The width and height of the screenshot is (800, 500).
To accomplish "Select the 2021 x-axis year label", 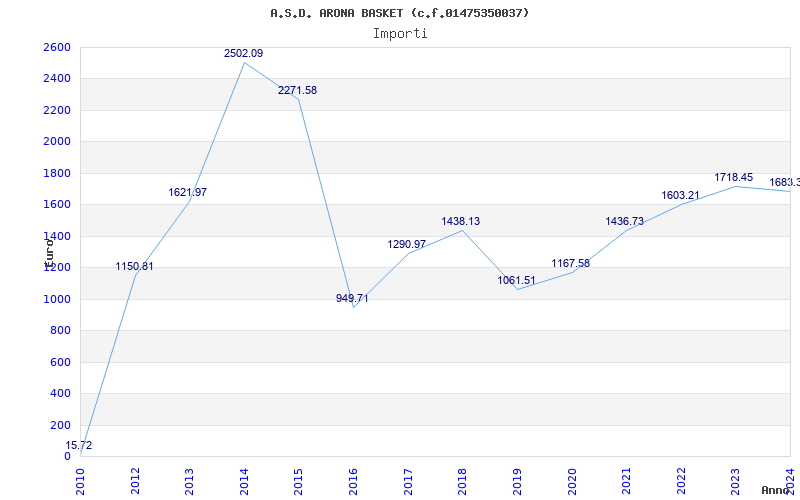I will pyautogui.click(x=626, y=481).
